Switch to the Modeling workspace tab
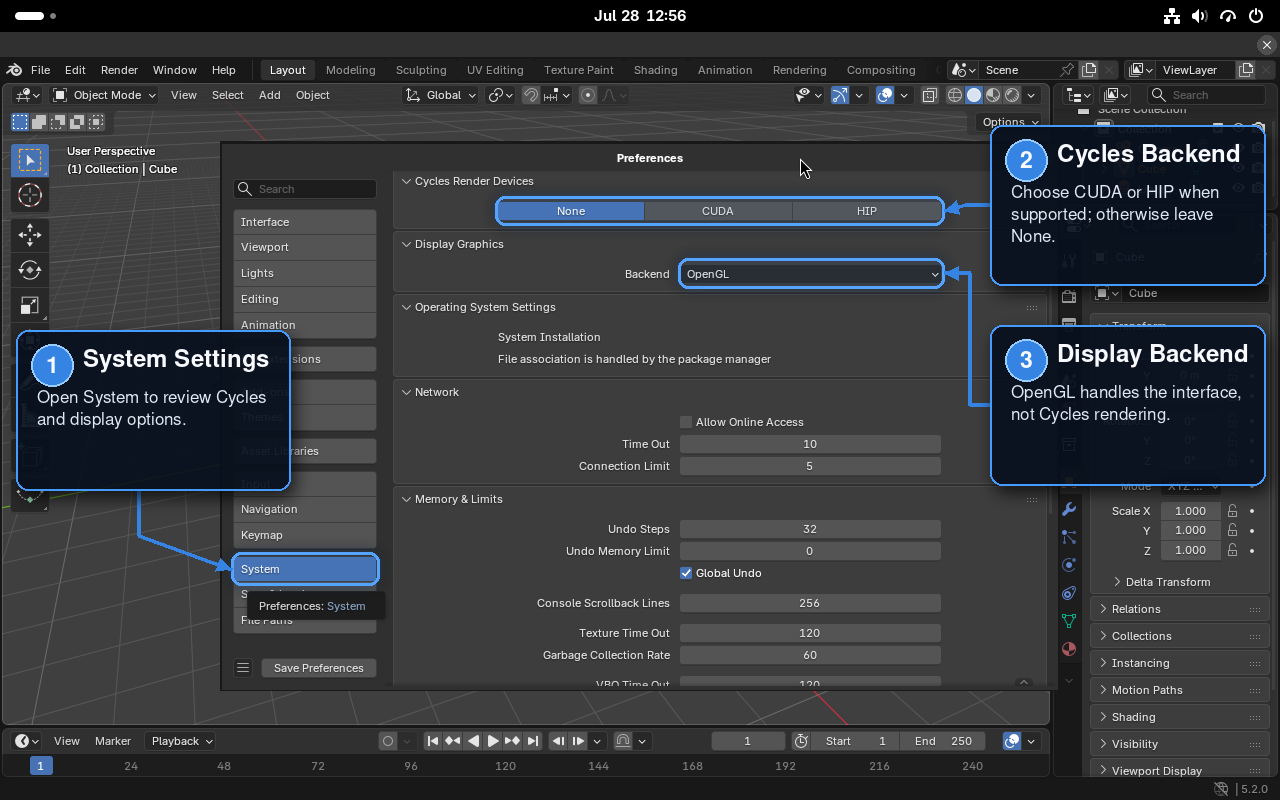1280x800 pixels. [350, 70]
